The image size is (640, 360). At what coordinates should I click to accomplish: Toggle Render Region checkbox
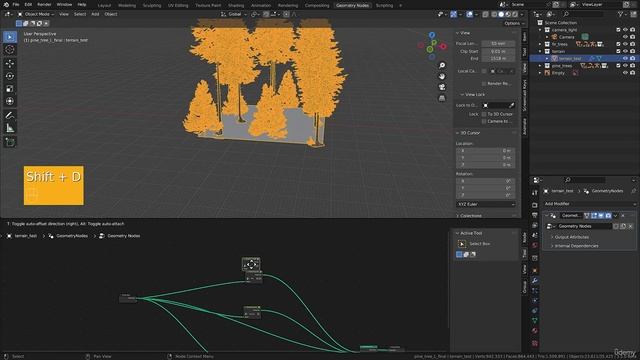point(484,84)
